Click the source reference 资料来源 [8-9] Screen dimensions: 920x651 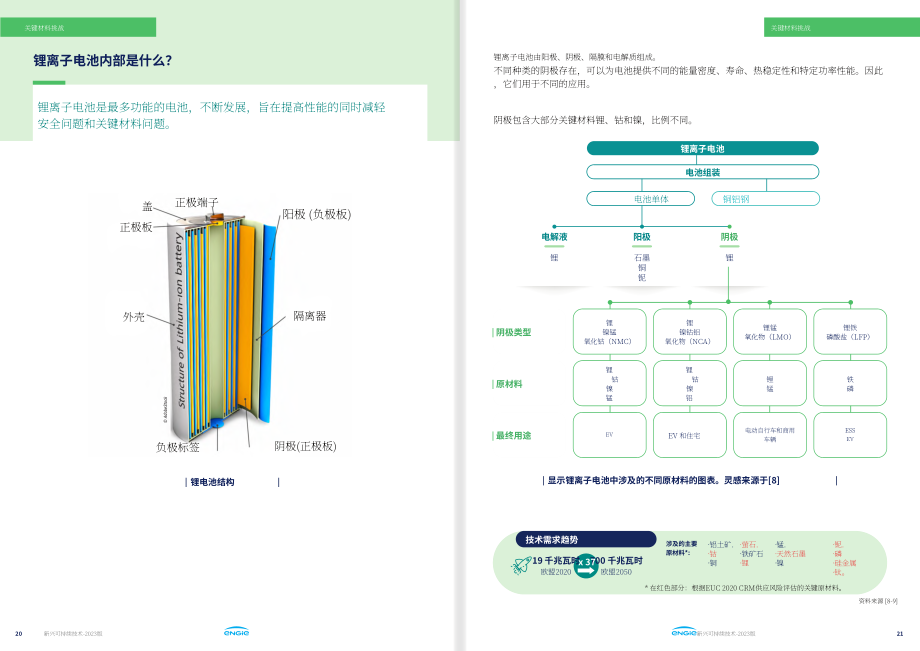click(x=878, y=601)
